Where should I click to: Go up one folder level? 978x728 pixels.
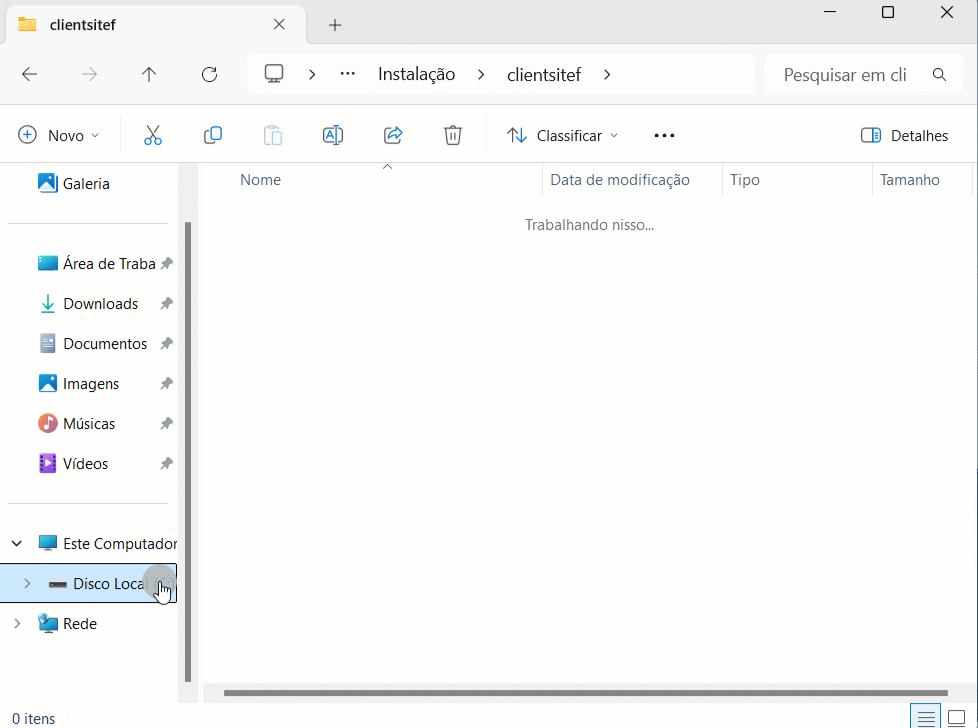(148, 75)
